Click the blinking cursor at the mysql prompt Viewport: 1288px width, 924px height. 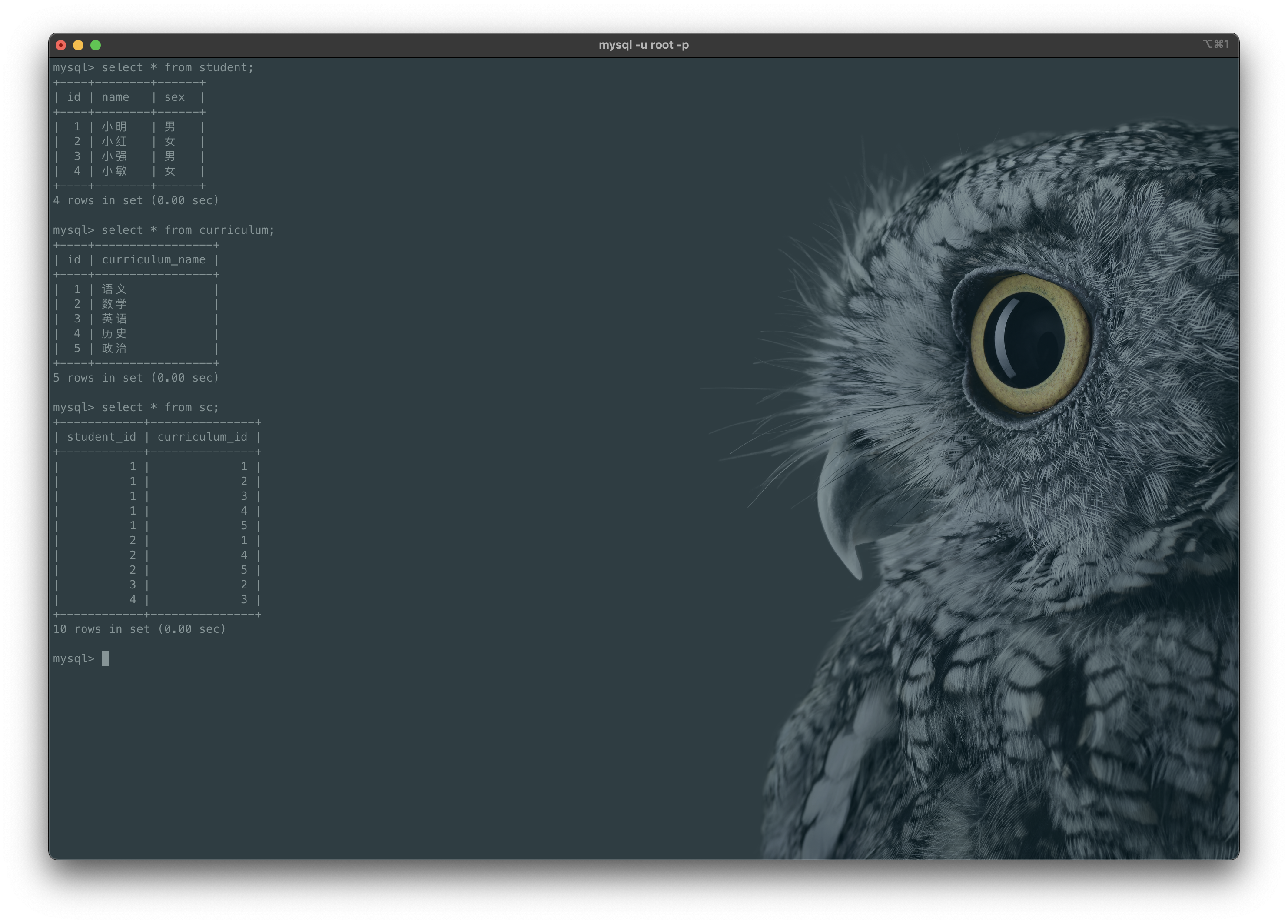point(105,658)
